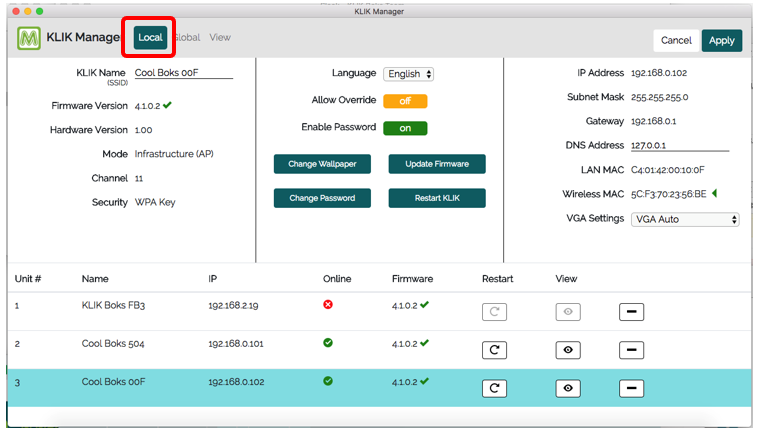
Task: Switch to the Global tab
Action: (x=187, y=37)
